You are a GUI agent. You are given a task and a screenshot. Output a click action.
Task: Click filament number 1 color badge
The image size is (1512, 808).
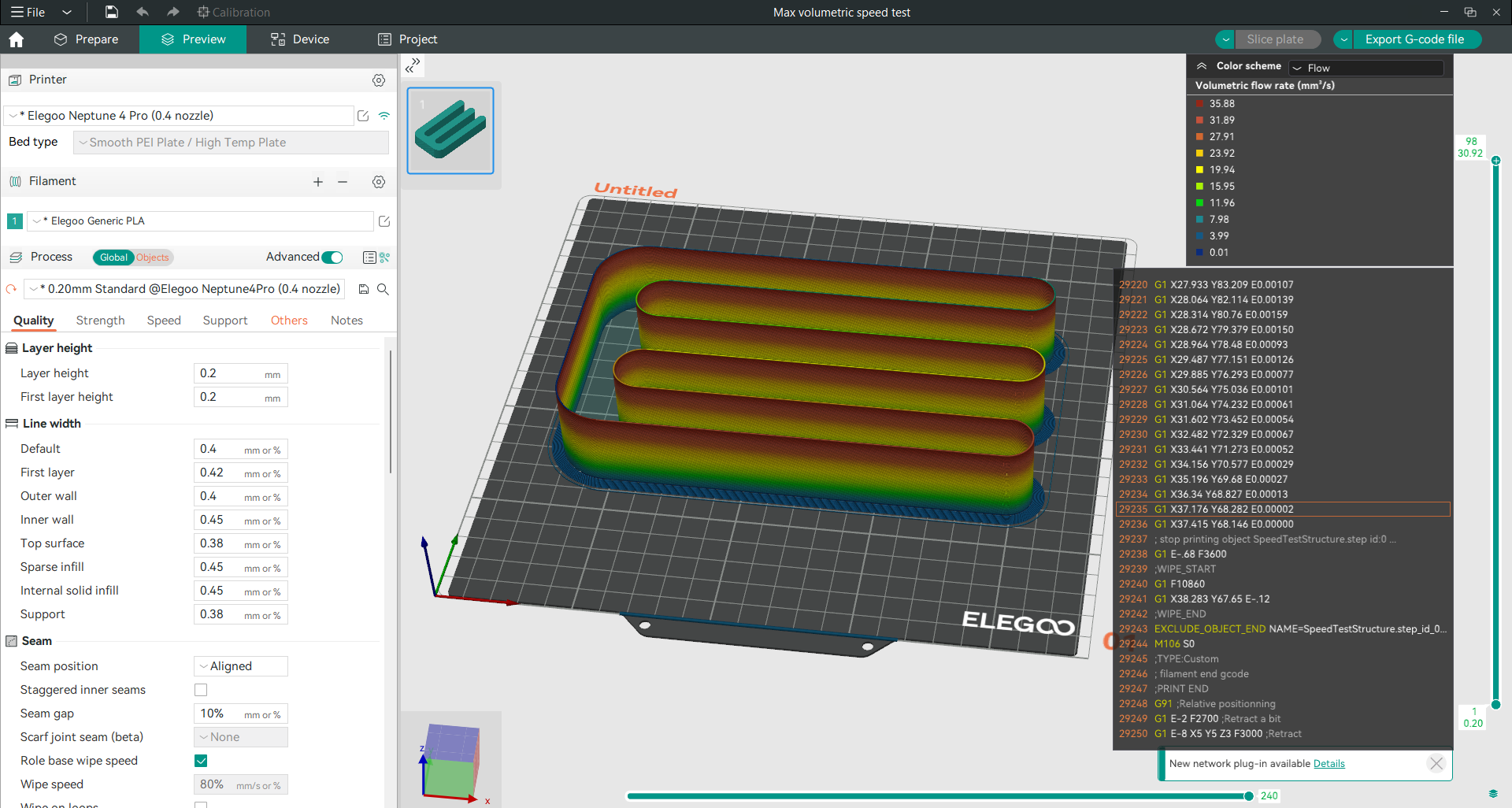click(x=15, y=221)
